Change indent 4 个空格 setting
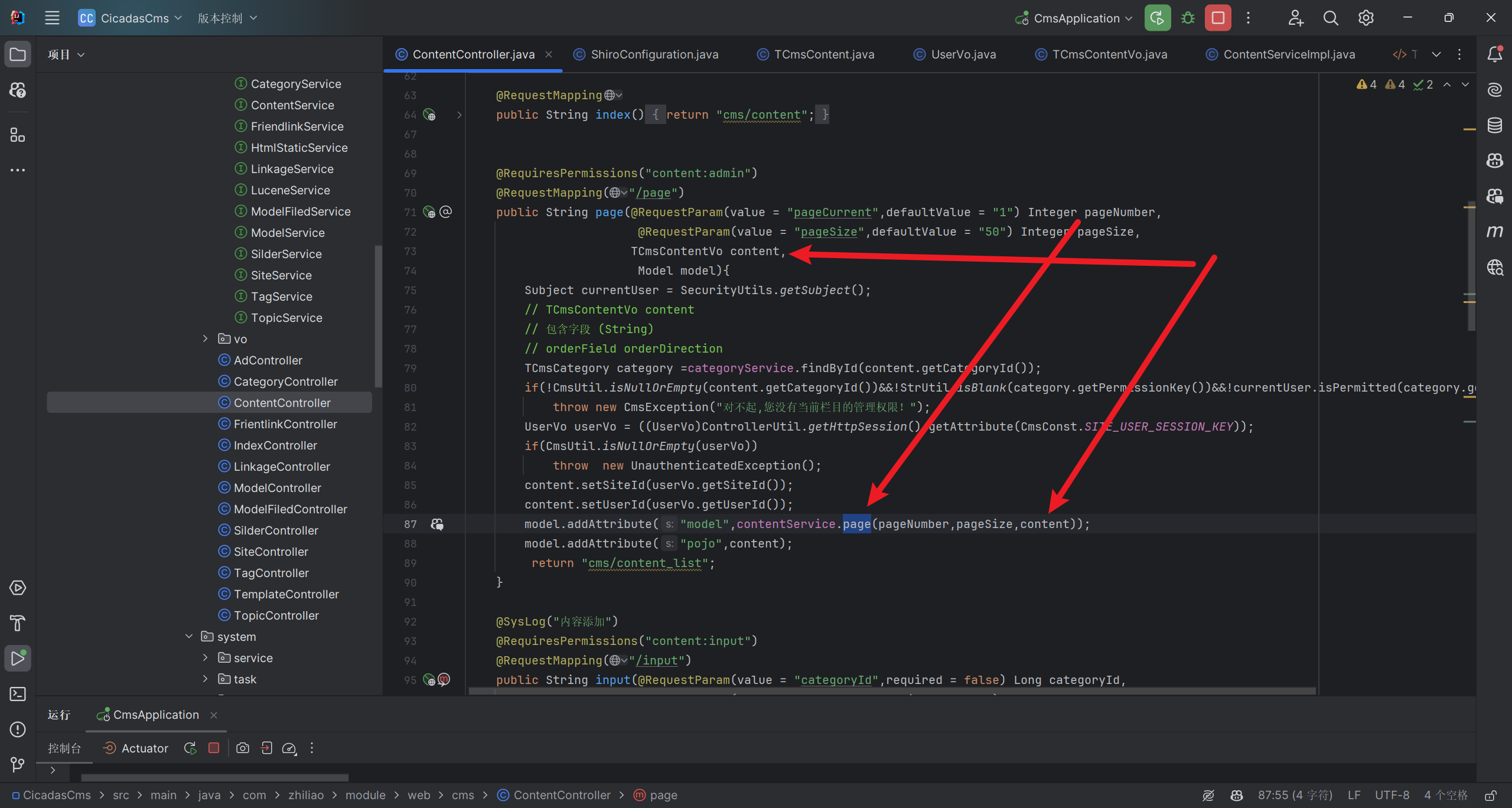The image size is (1512, 808). [1445, 795]
